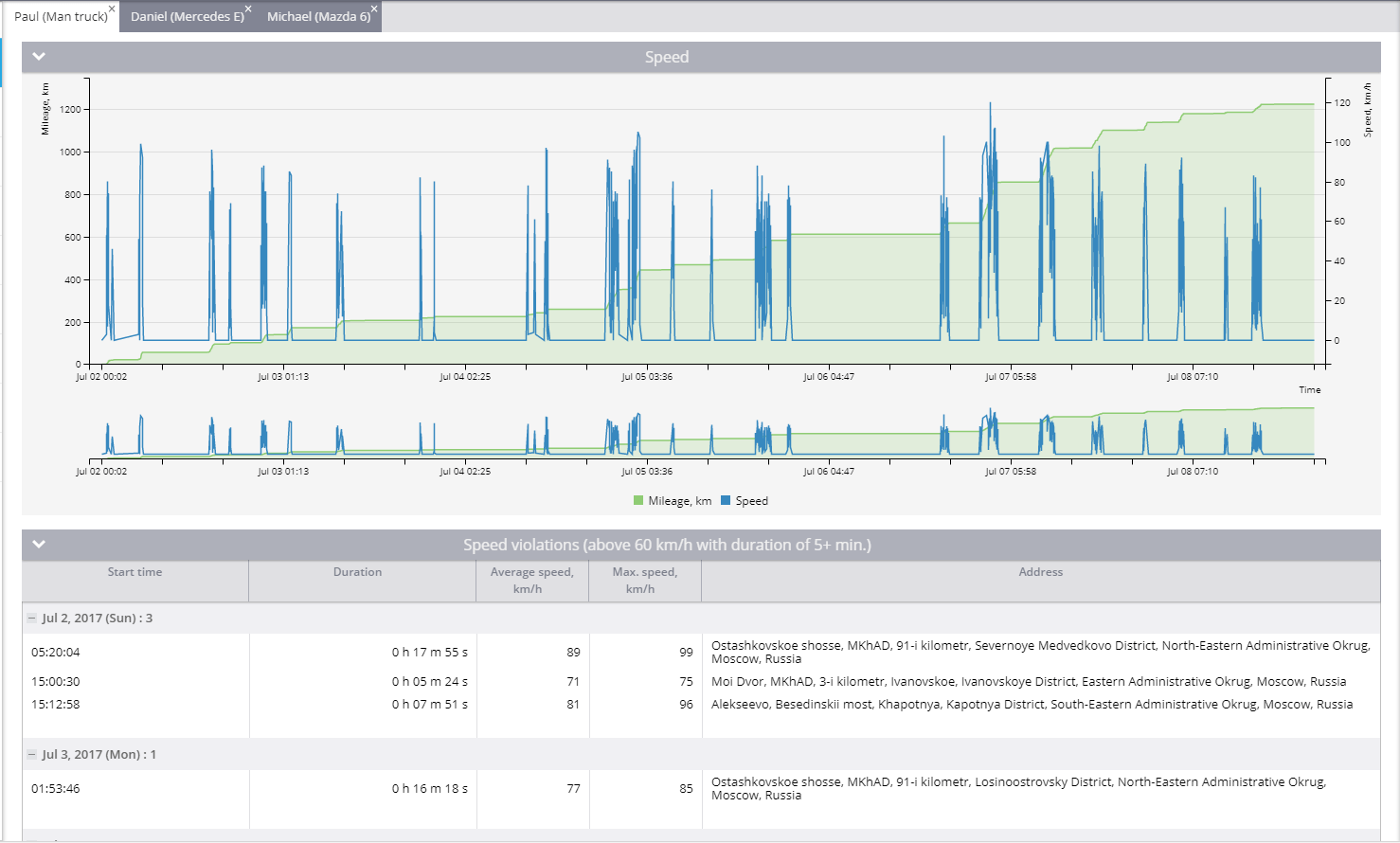Select the 05:20:04 violation row
Screen dimensions: 1400x843
56,653
